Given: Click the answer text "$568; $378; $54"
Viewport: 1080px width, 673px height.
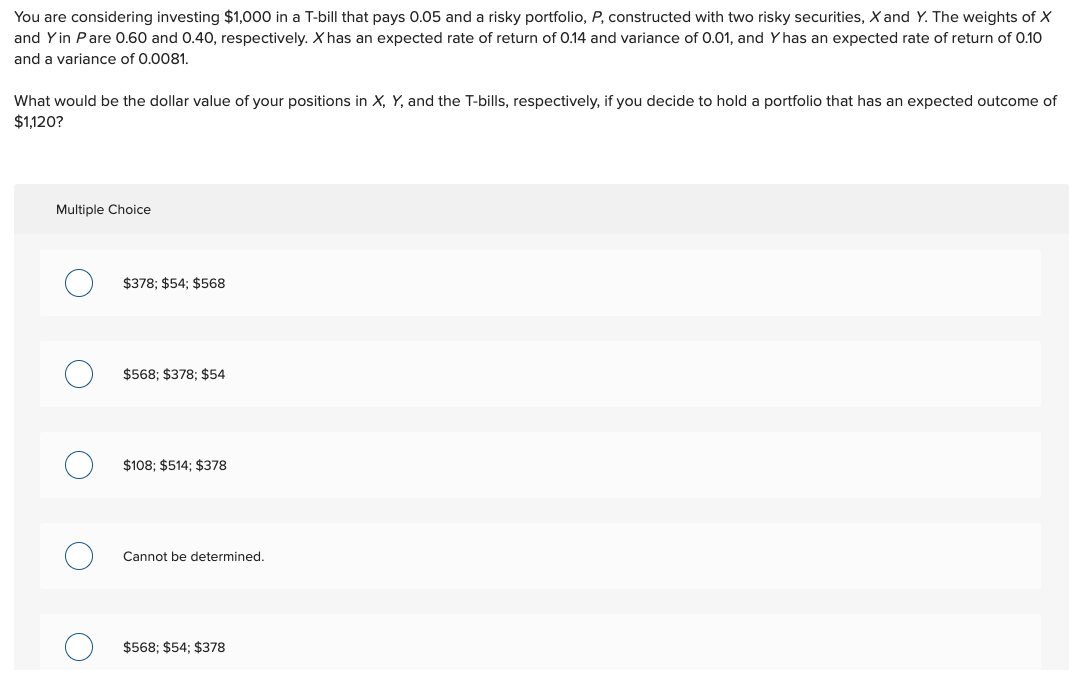Looking at the screenshot, I should point(174,374).
